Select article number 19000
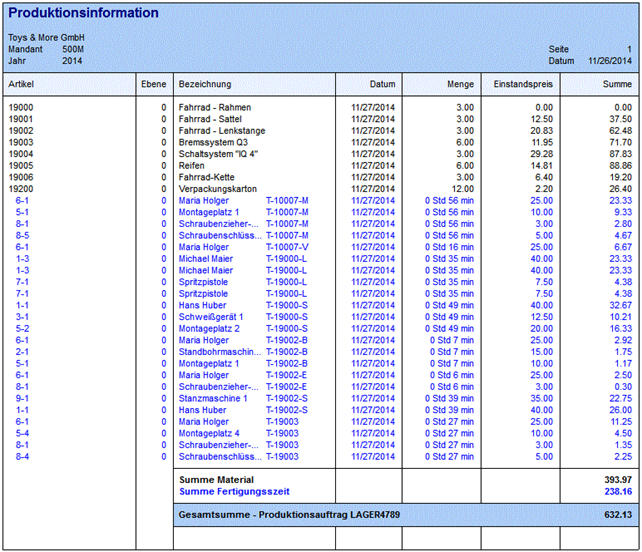The height and width of the screenshot is (552, 642). [20, 107]
